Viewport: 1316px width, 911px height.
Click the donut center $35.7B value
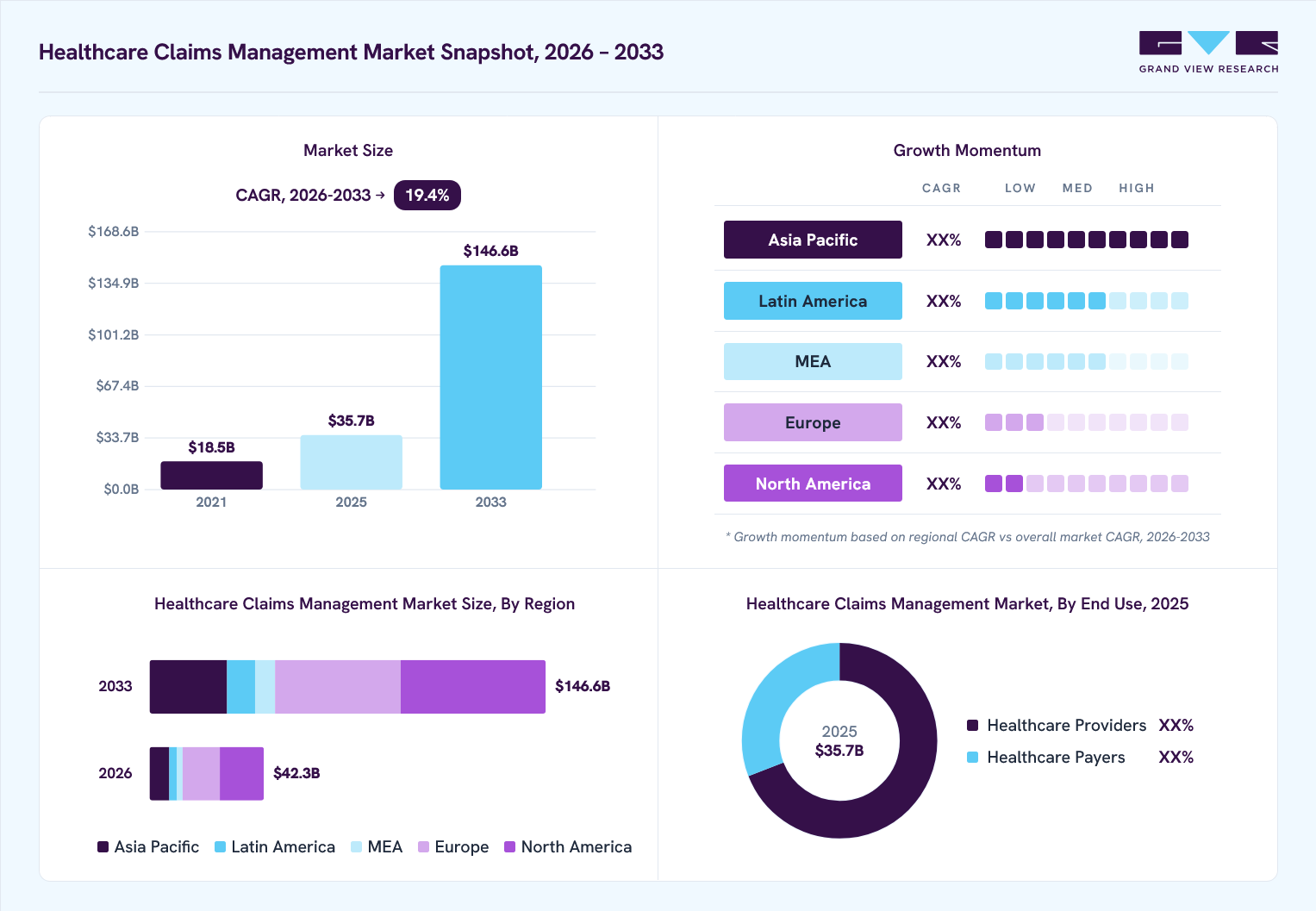point(839,751)
